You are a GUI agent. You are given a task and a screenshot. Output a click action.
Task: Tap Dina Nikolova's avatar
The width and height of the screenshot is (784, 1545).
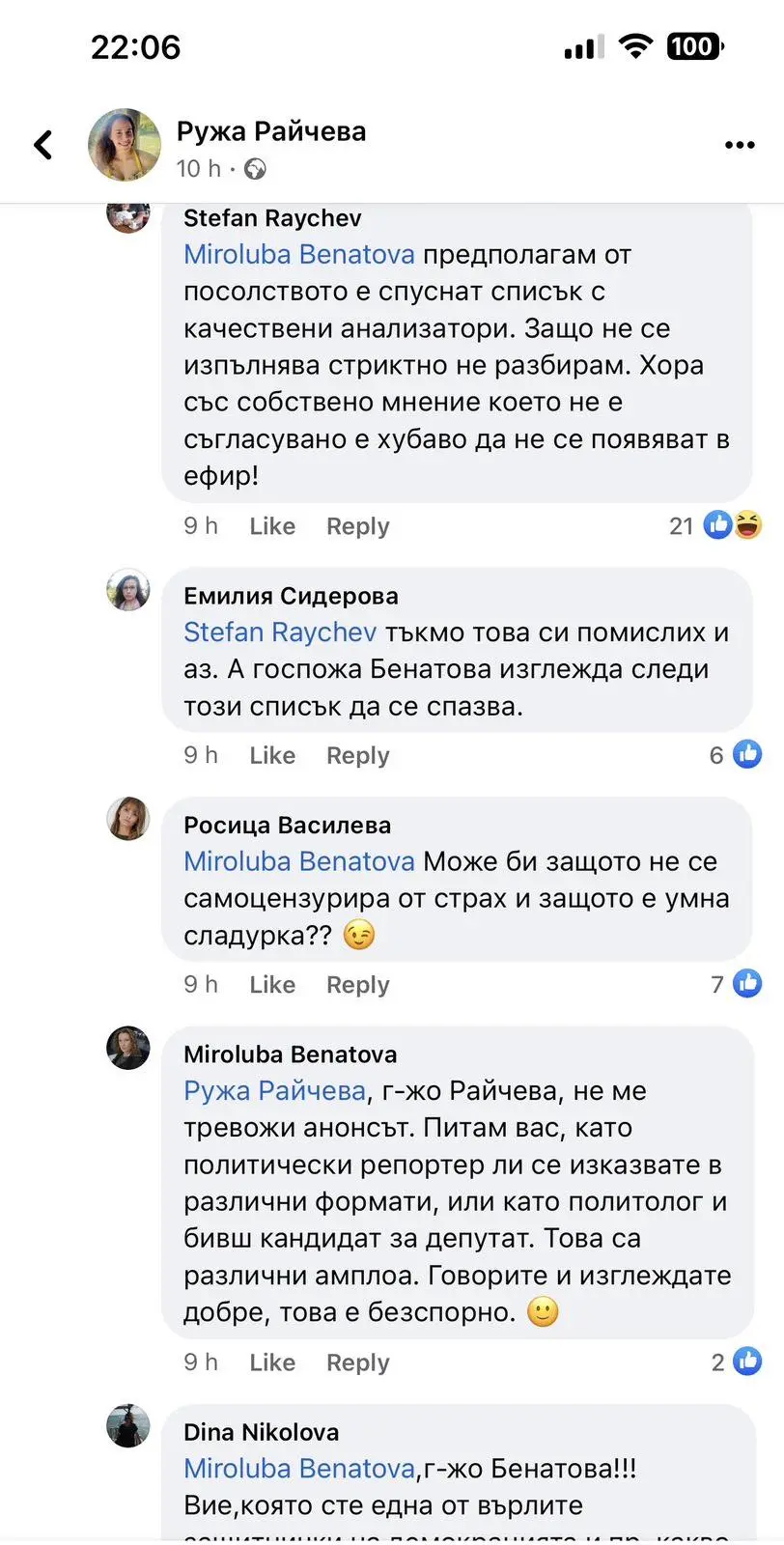pyautogui.click(x=128, y=1425)
